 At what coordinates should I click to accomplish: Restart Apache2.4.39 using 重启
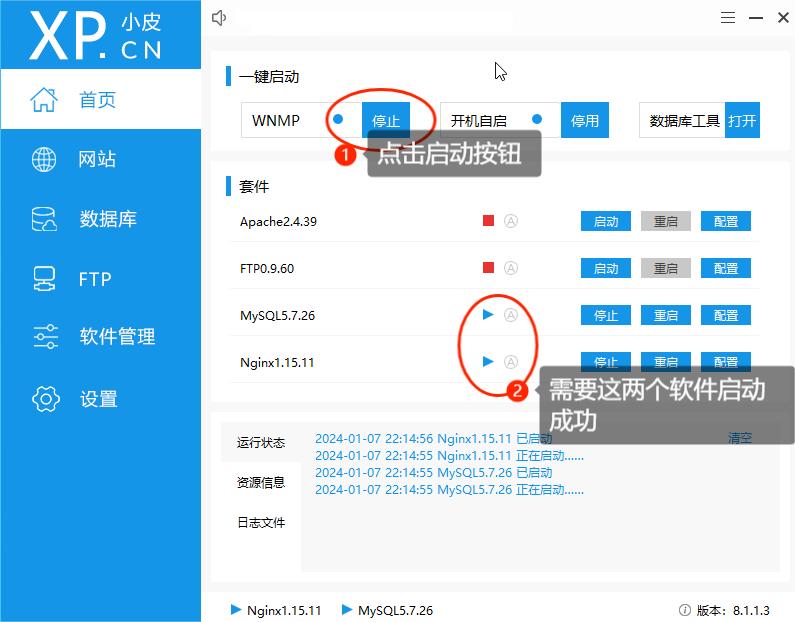(x=666, y=222)
